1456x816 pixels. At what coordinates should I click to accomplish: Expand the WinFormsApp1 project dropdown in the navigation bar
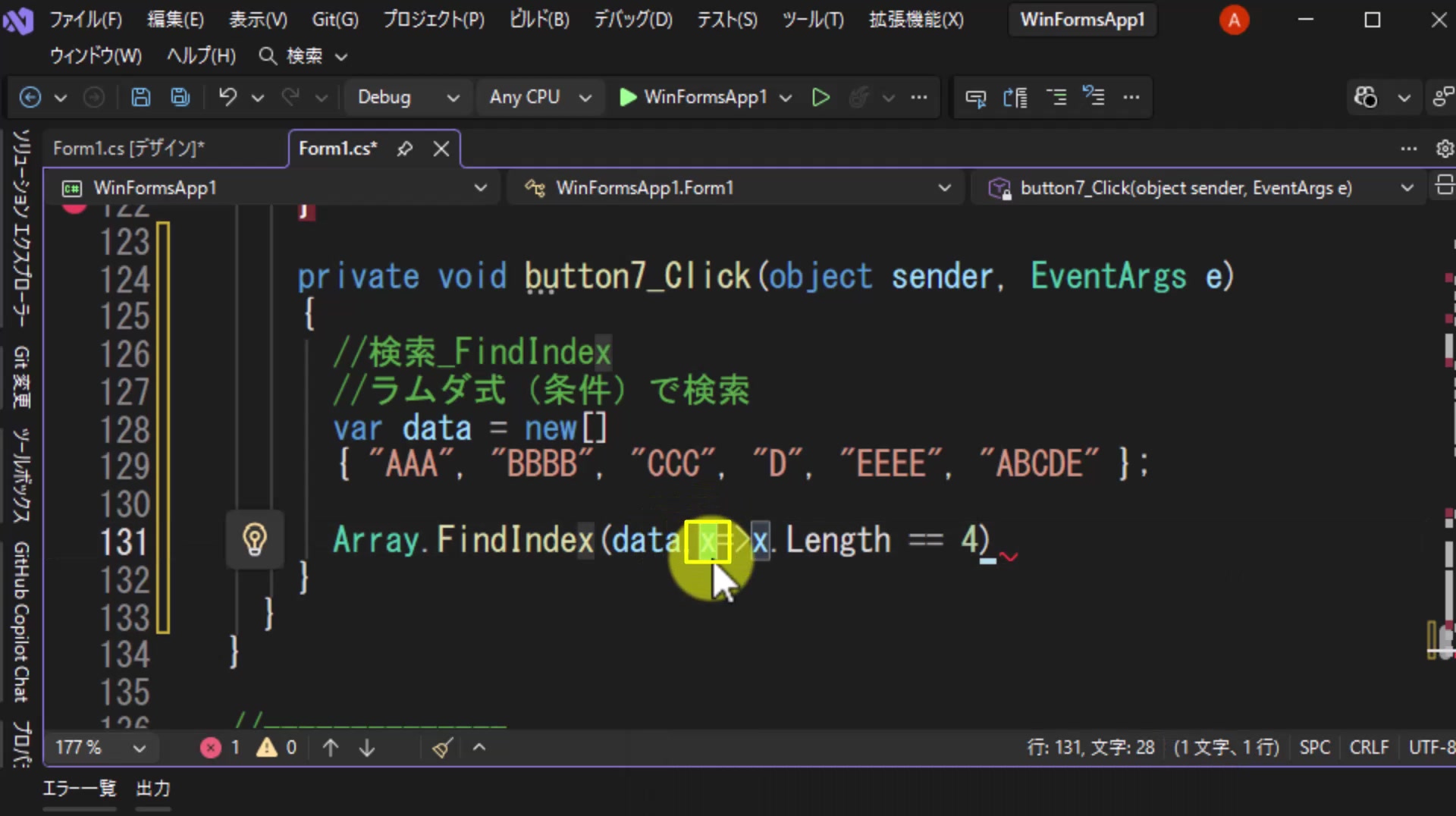pyautogui.click(x=275, y=188)
